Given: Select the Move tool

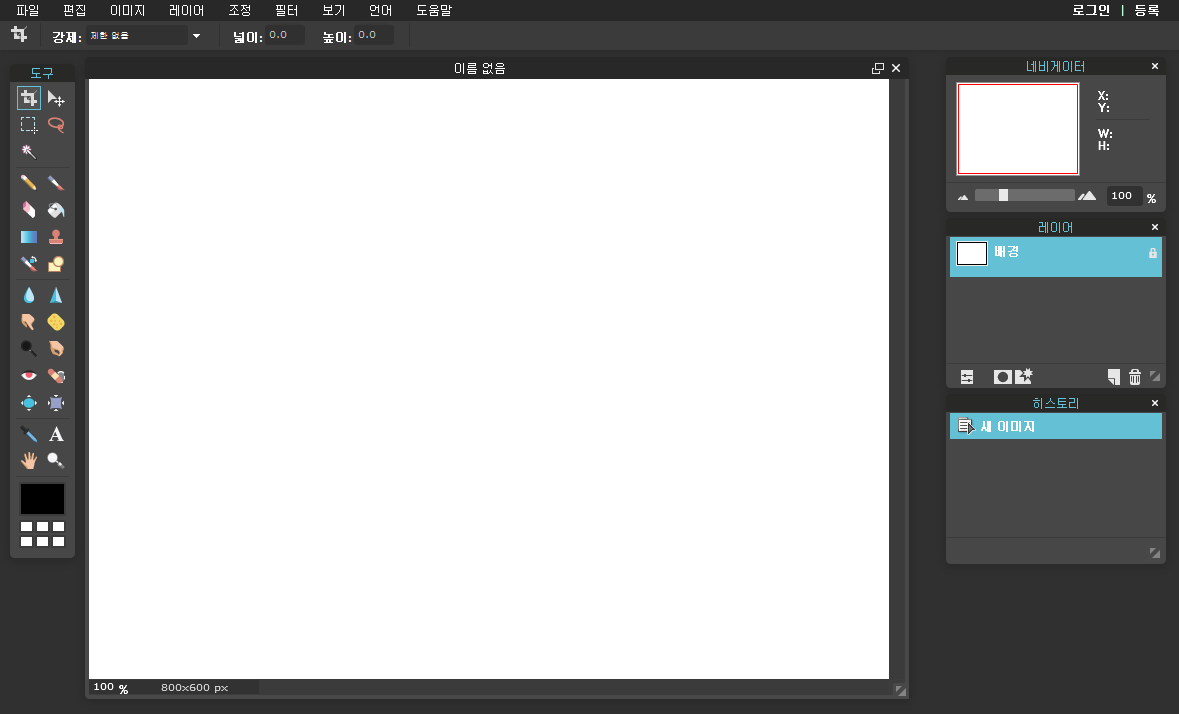Looking at the screenshot, I should (x=56, y=98).
